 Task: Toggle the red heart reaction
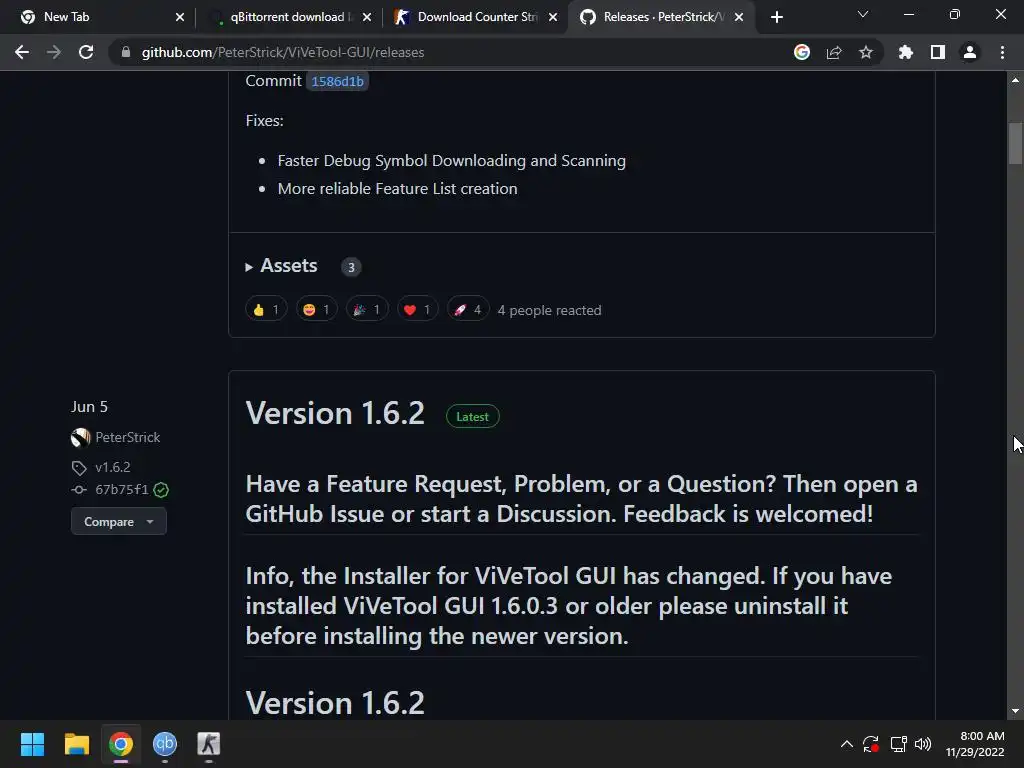tap(417, 310)
